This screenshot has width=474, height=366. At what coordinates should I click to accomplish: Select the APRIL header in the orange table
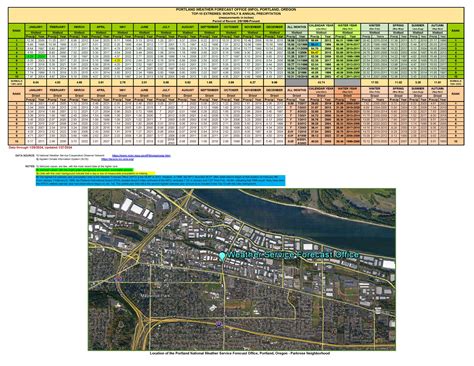pos(101,90)
